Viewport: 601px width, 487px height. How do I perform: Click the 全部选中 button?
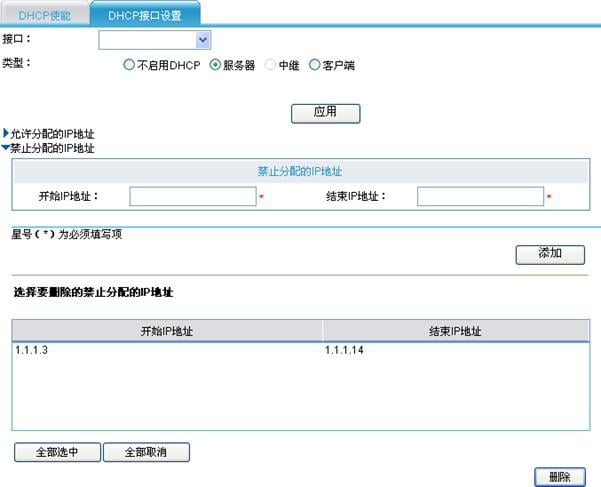57,452
